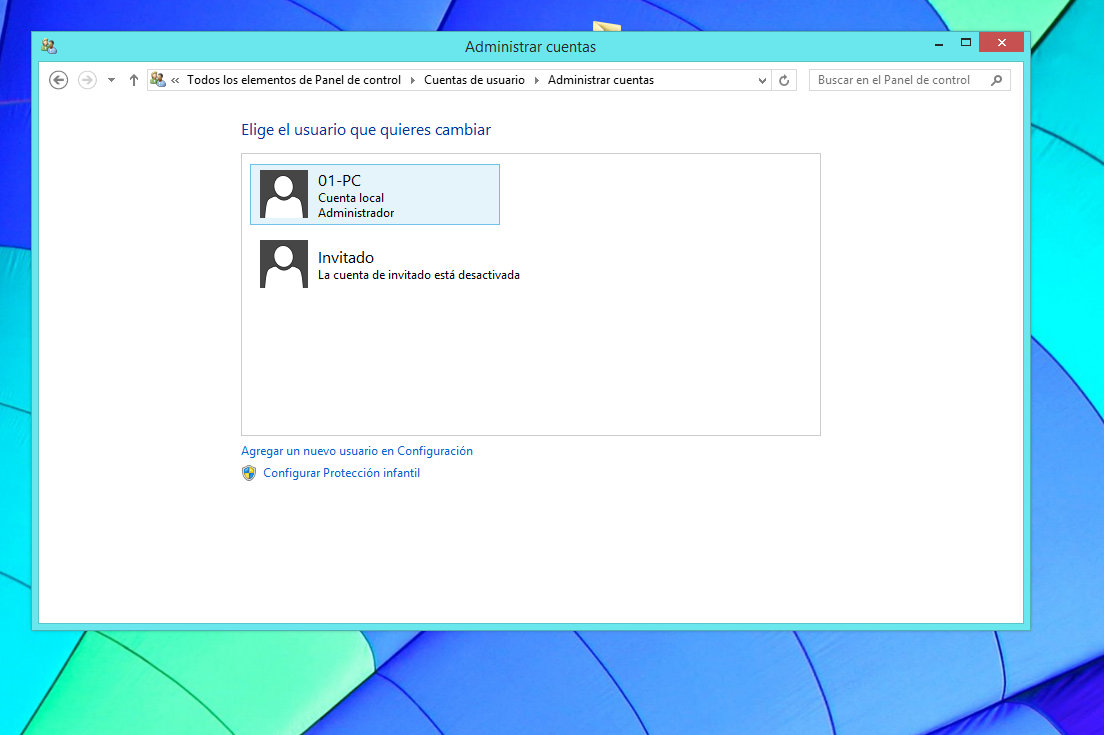Screen dimensions: 1104x735
Task: Click the 01-PC account avatar picture
Action: tap(284, 194)
